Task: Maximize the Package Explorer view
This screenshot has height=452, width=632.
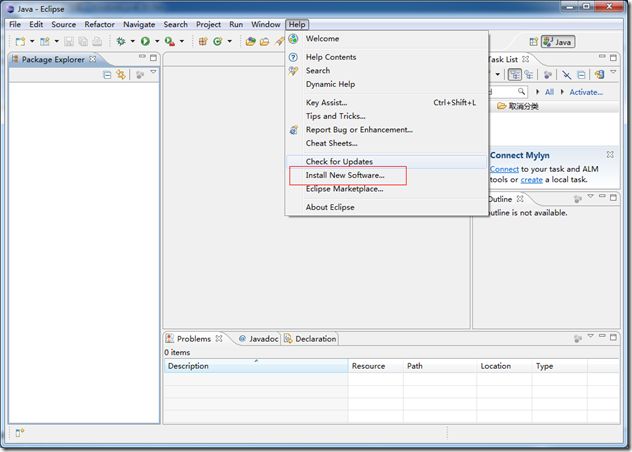Action: coord(153,58)
